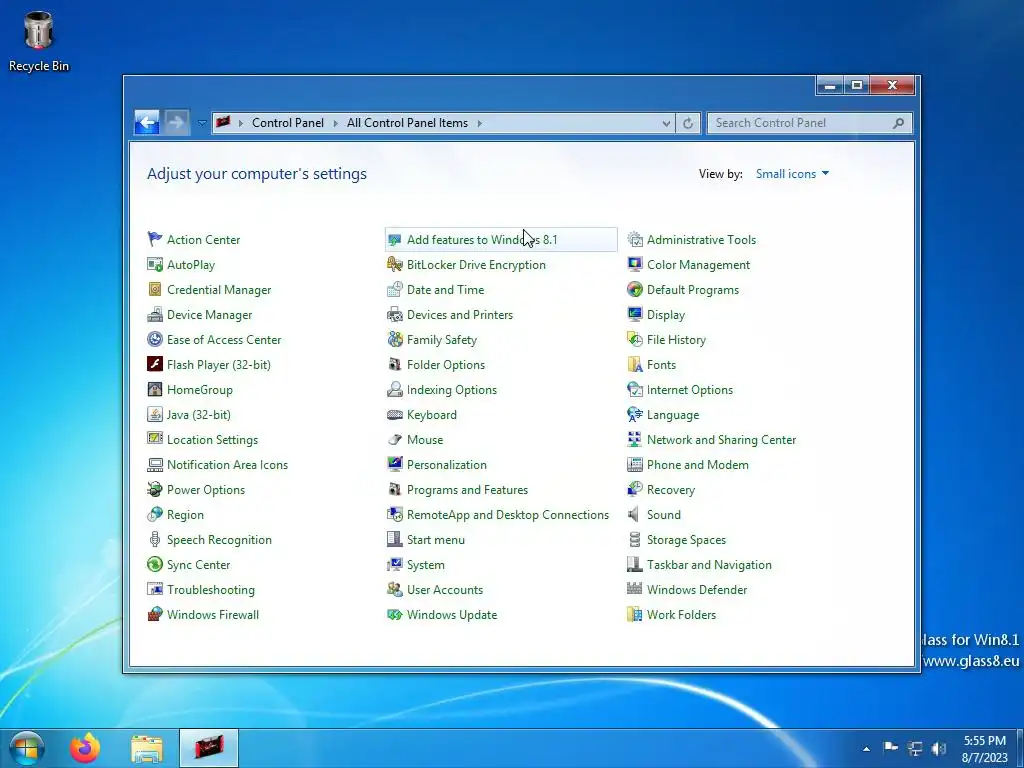Image resolution: width=1024 pixels, height=768 pixels.
Task: Click the Control Panel taskbar button
Action: pos(209,748)
